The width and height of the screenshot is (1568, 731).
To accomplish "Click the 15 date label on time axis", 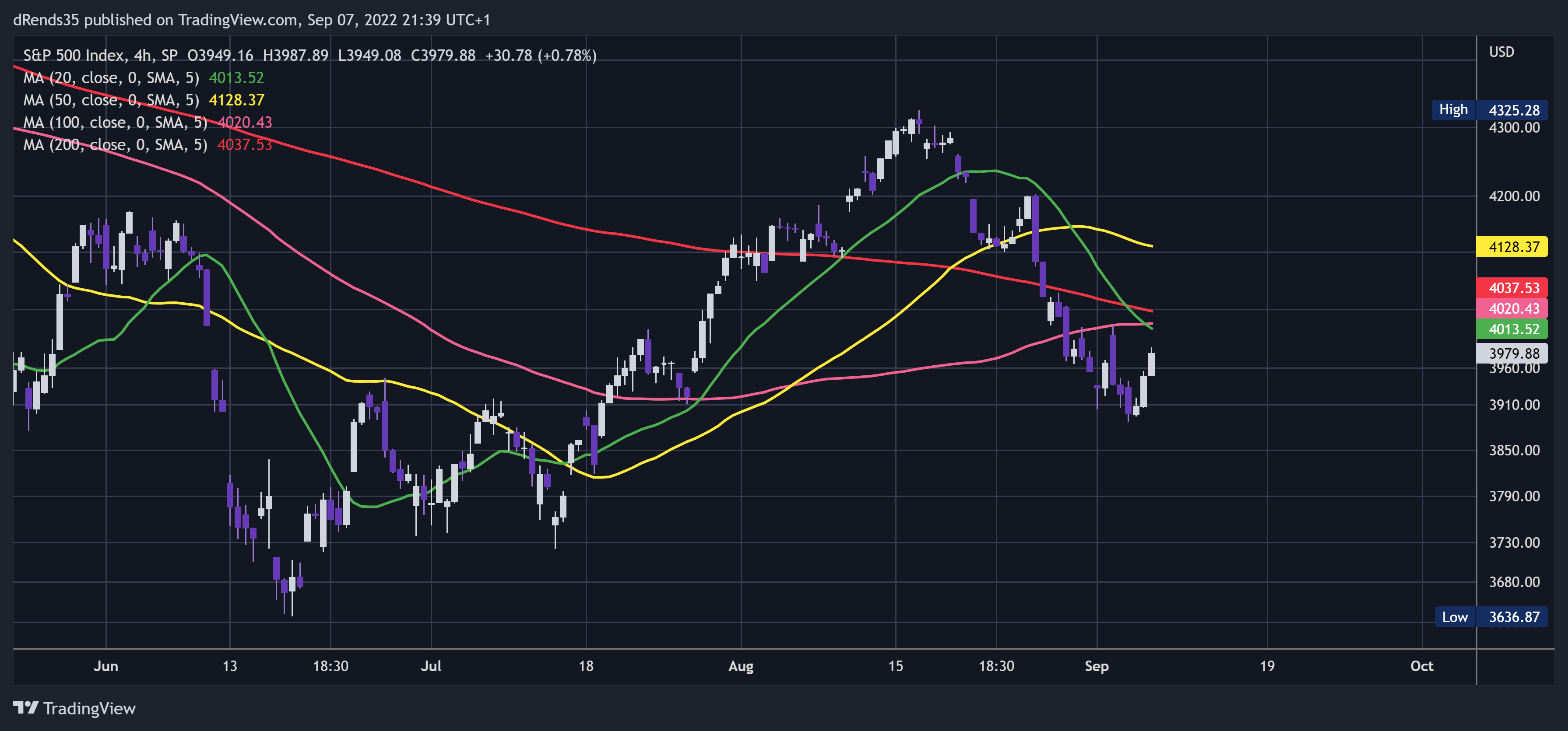I will pos(895,666).
